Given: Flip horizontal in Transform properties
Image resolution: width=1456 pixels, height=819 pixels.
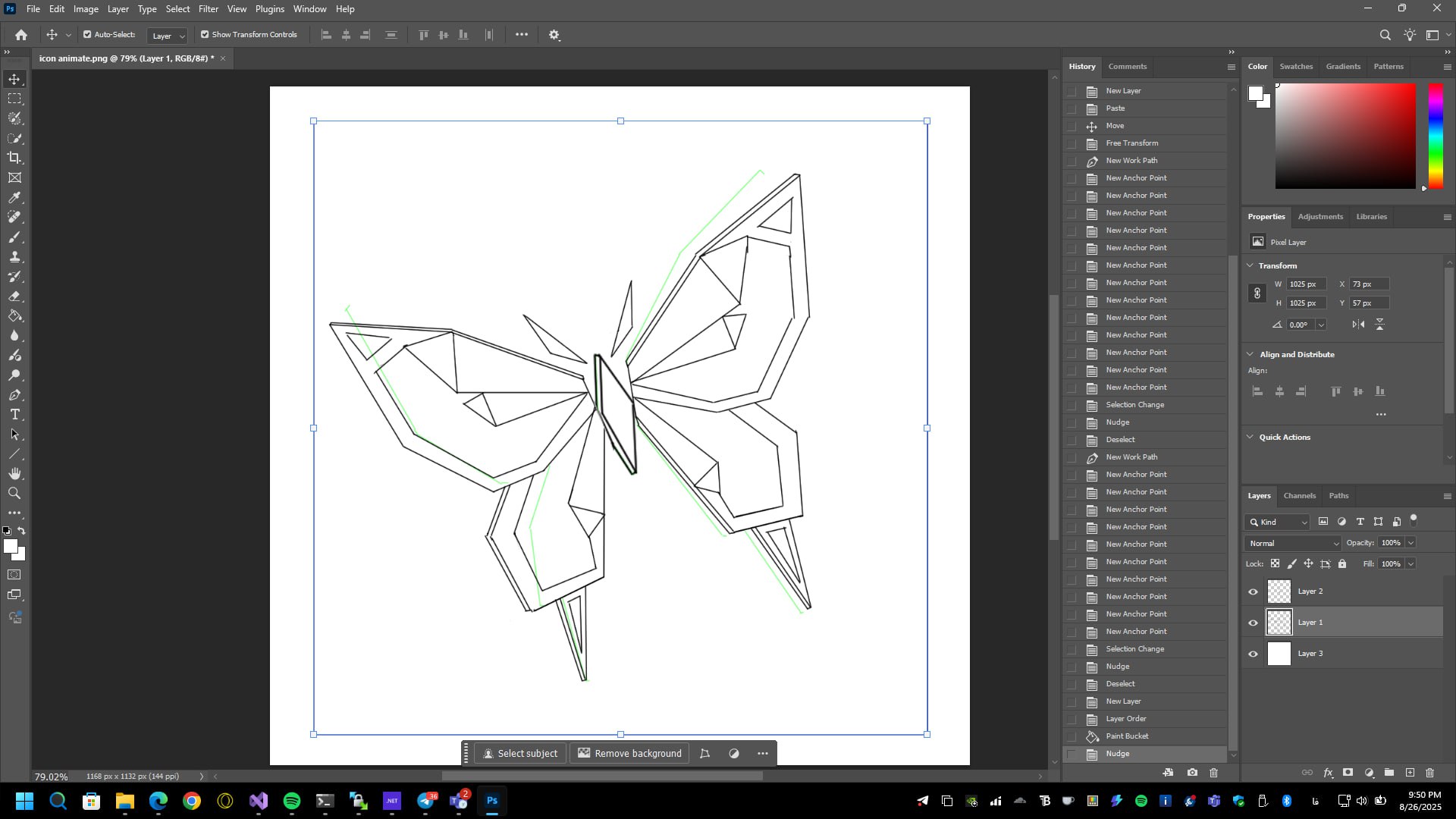Looking at the screenshot, I should pyautogui.click(x=1358, y=325).
